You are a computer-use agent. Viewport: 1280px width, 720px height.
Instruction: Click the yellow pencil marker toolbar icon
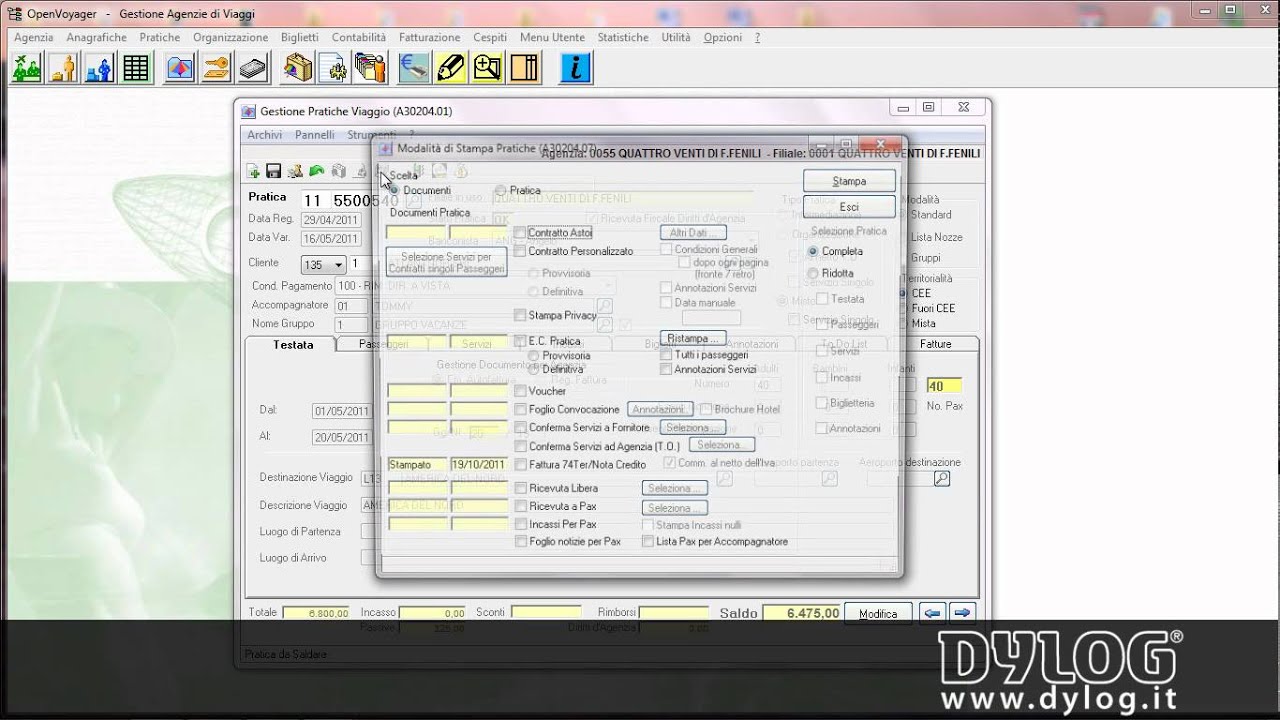tap(451, 68)
